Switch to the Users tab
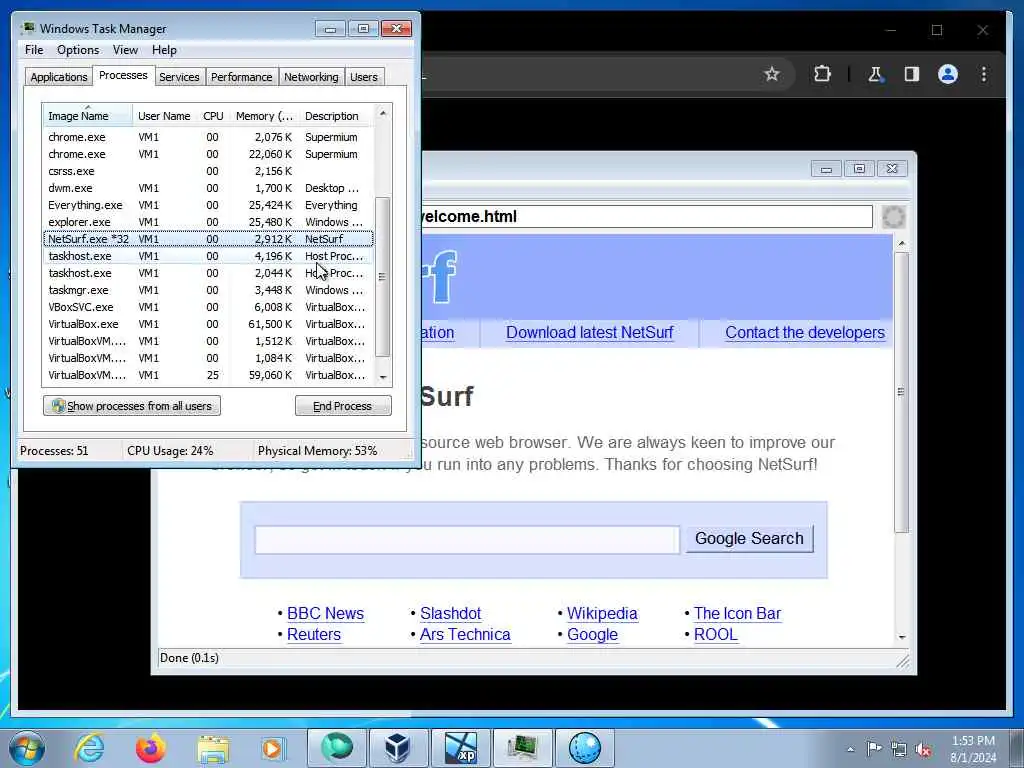The image size is (1024, 768). (364, 77)
